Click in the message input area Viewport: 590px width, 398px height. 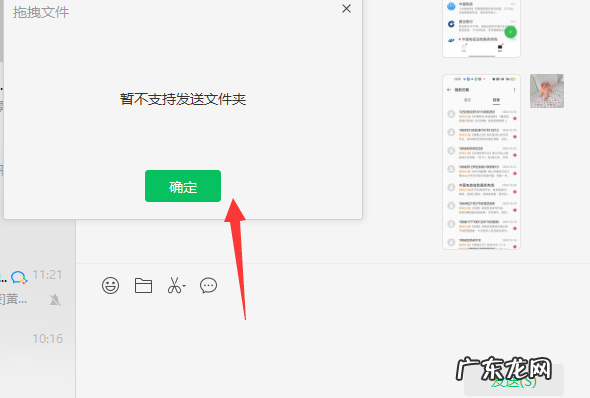(x=333, y=331)
